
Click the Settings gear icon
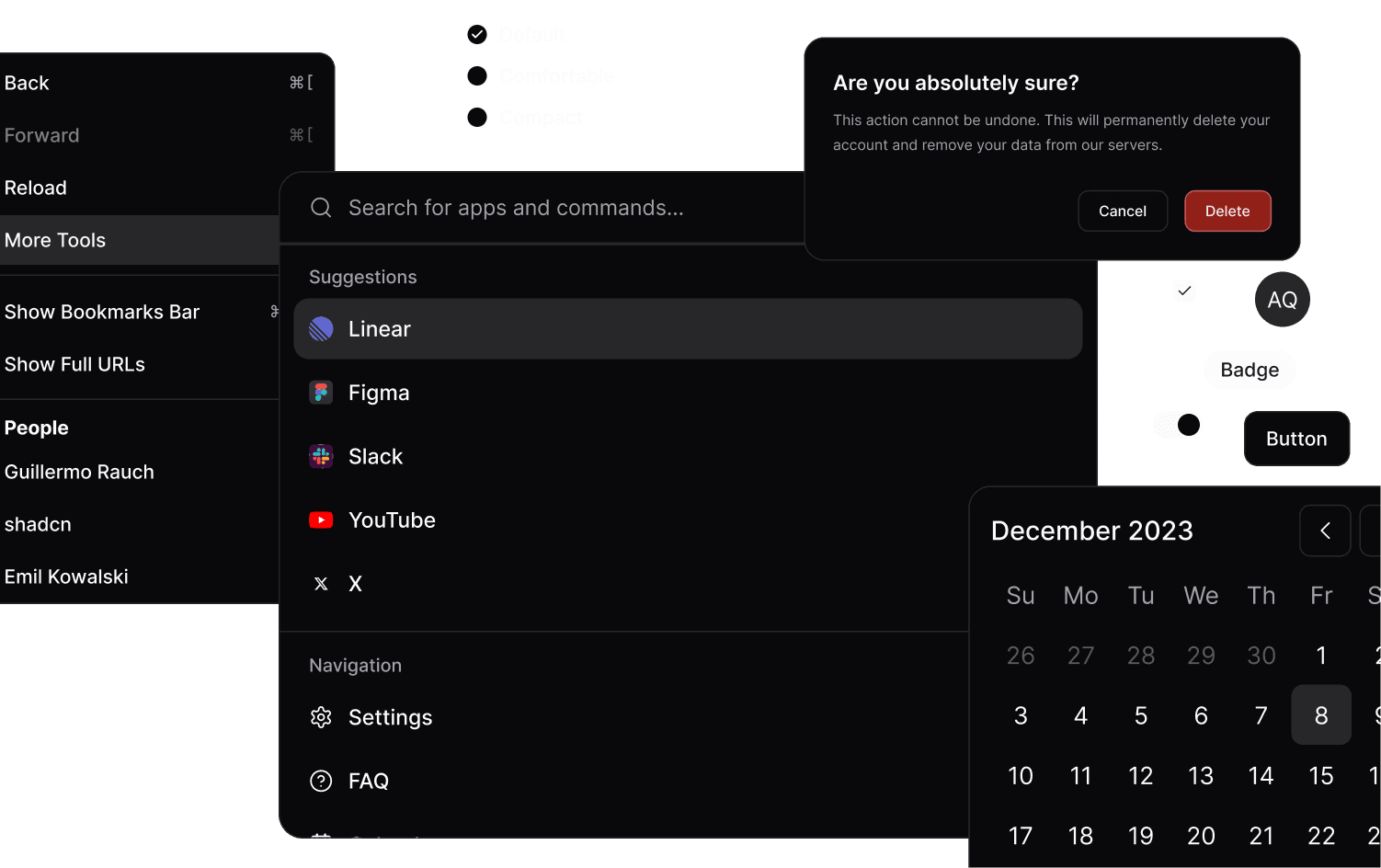[x=321, y=717]
